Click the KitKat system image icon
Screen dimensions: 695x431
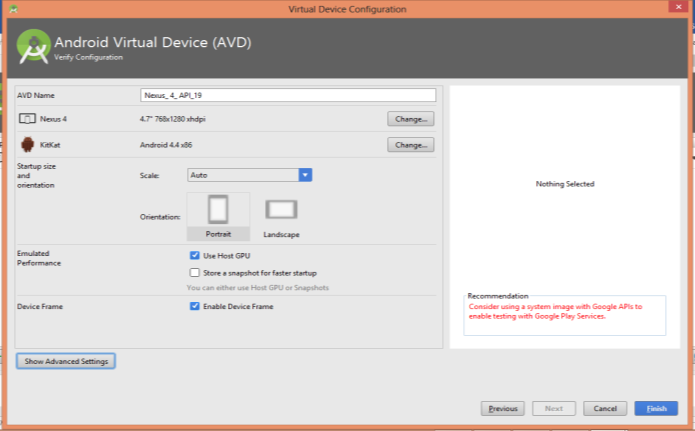27,145
